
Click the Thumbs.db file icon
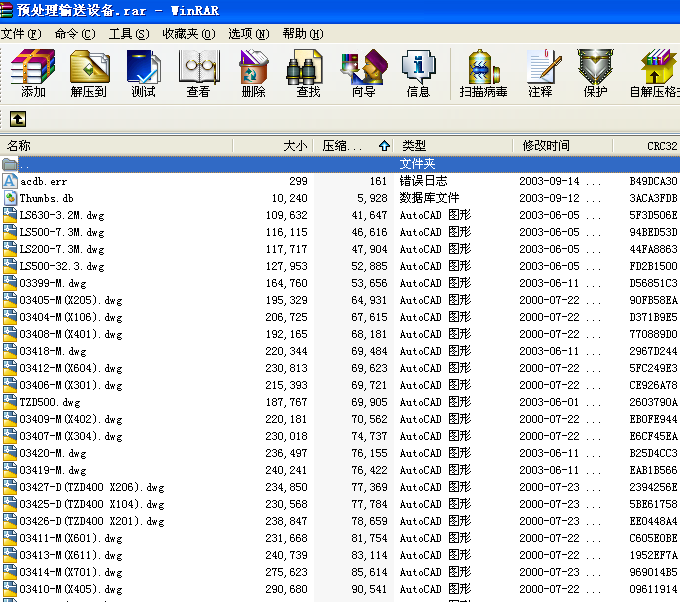coord(10,198)
